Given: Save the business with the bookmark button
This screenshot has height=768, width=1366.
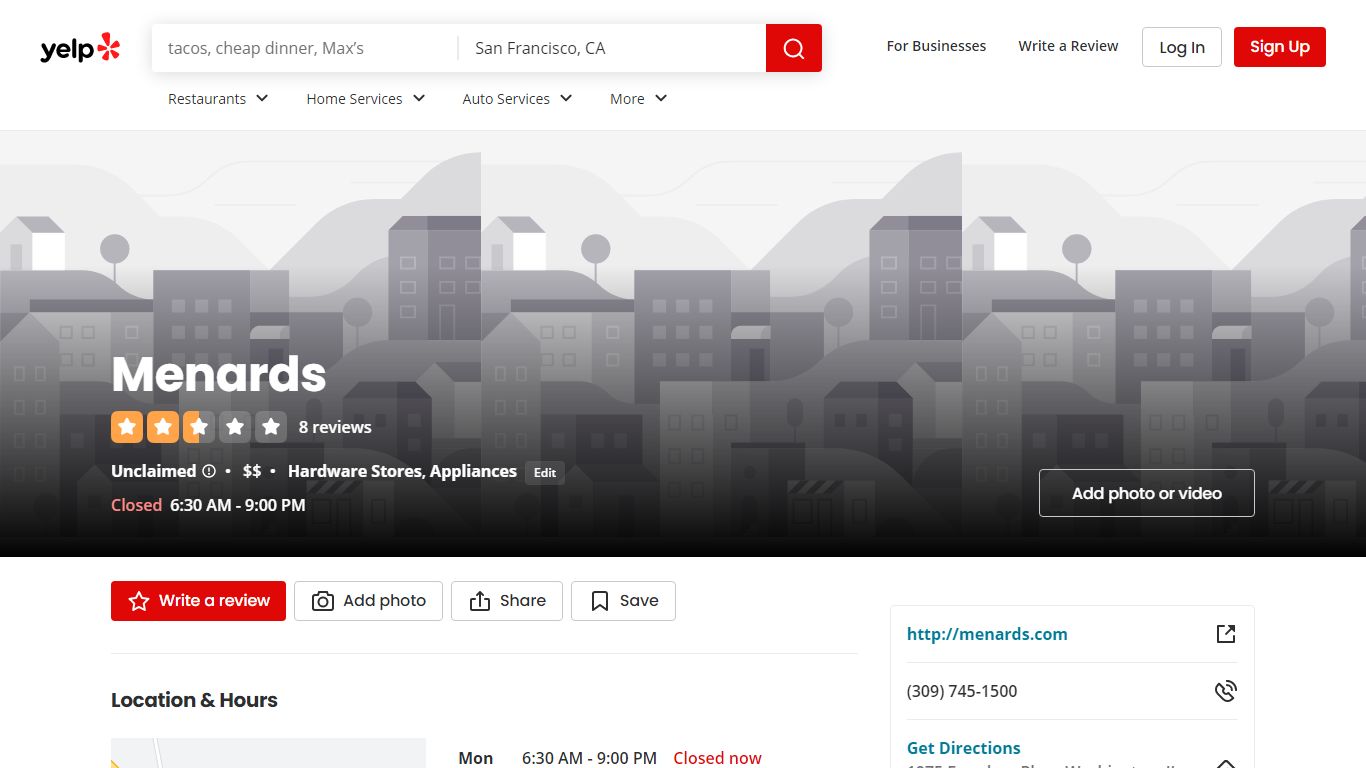Looking at the screenshot, I should pos(623,601).
